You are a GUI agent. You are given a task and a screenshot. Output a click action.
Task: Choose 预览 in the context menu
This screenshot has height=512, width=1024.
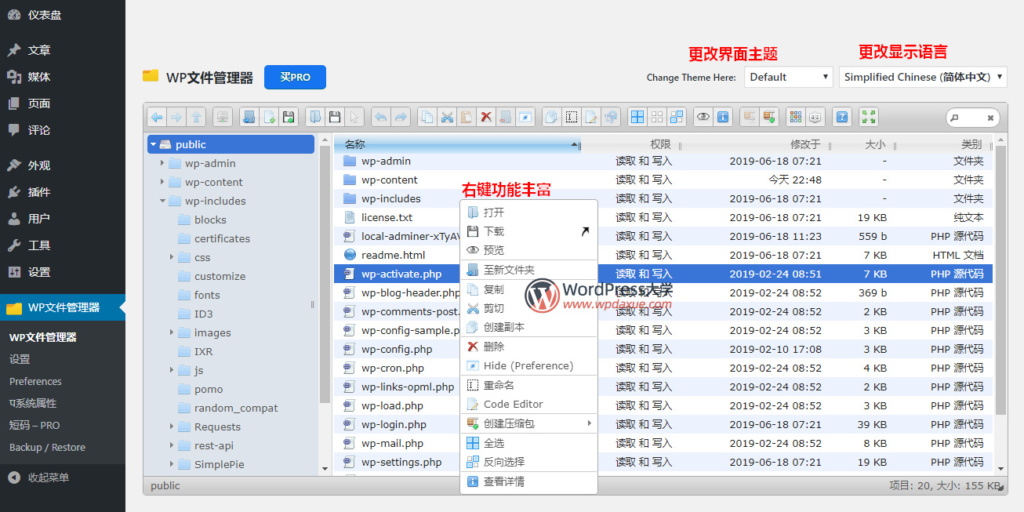pyautogui.click(x=529, y=250)
